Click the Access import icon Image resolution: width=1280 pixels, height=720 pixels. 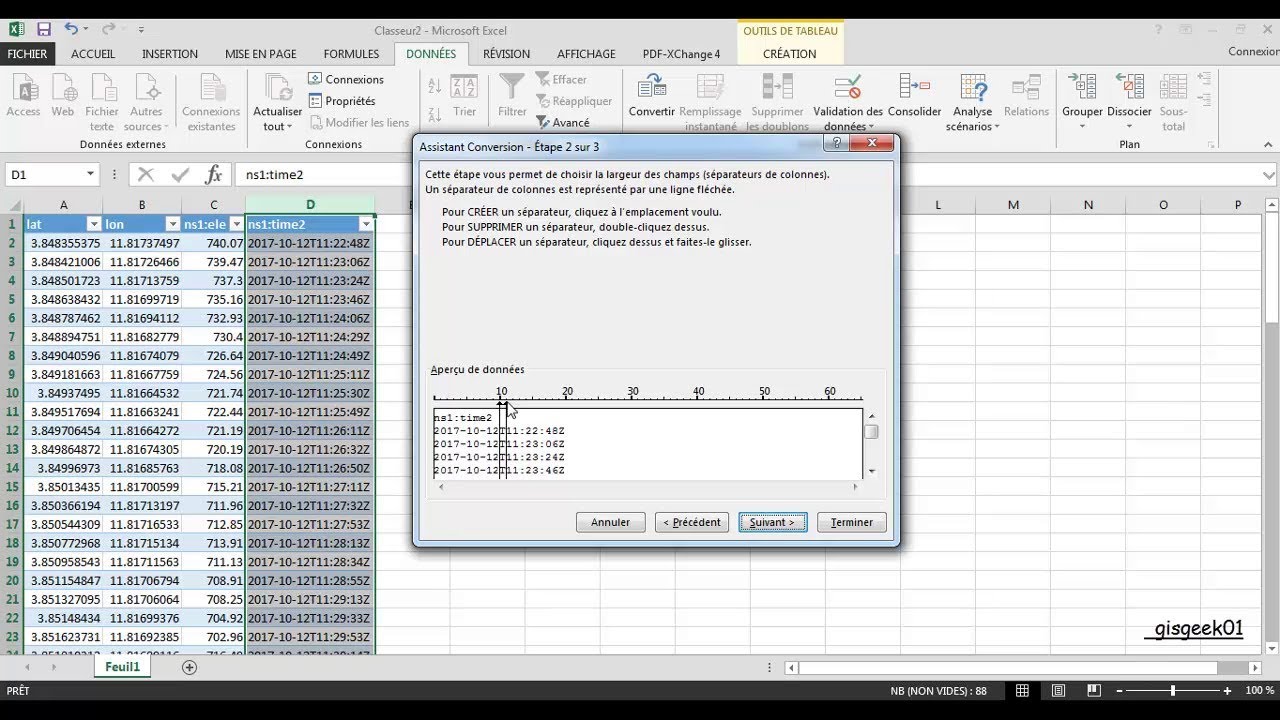pyautogui.click(x=23, y=98)
